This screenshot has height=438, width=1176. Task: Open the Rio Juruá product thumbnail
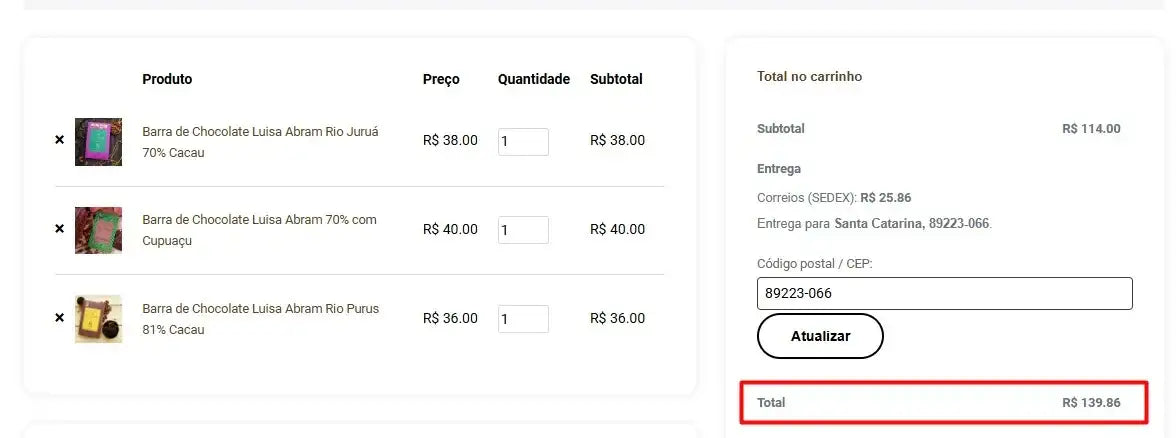point(98,142)
